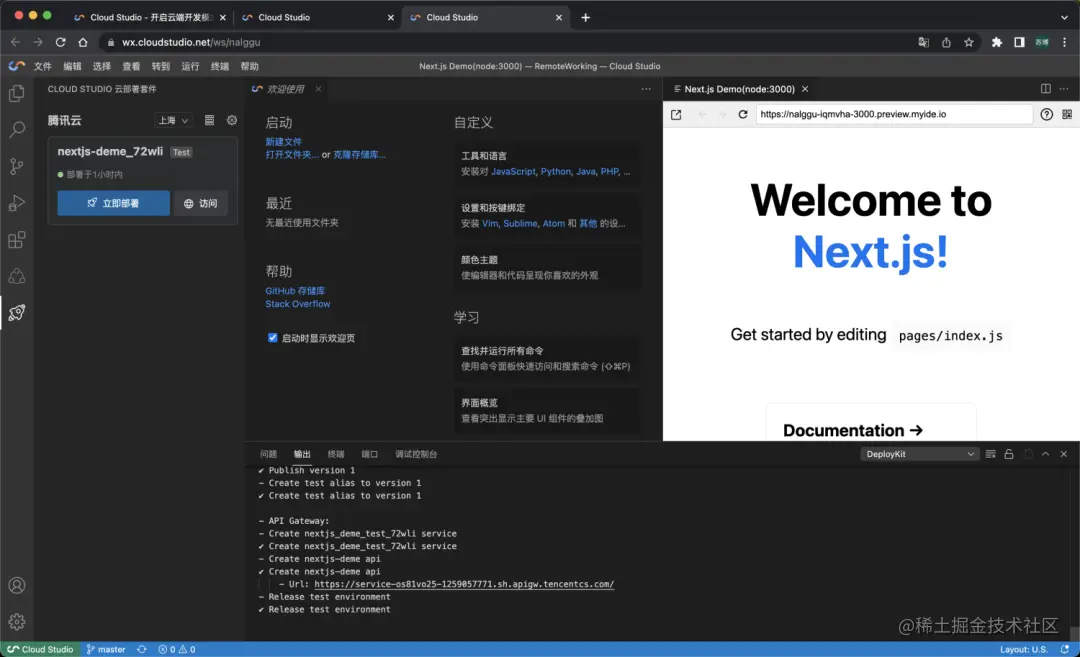Open the Search icon in activity bar

point(17,129)
